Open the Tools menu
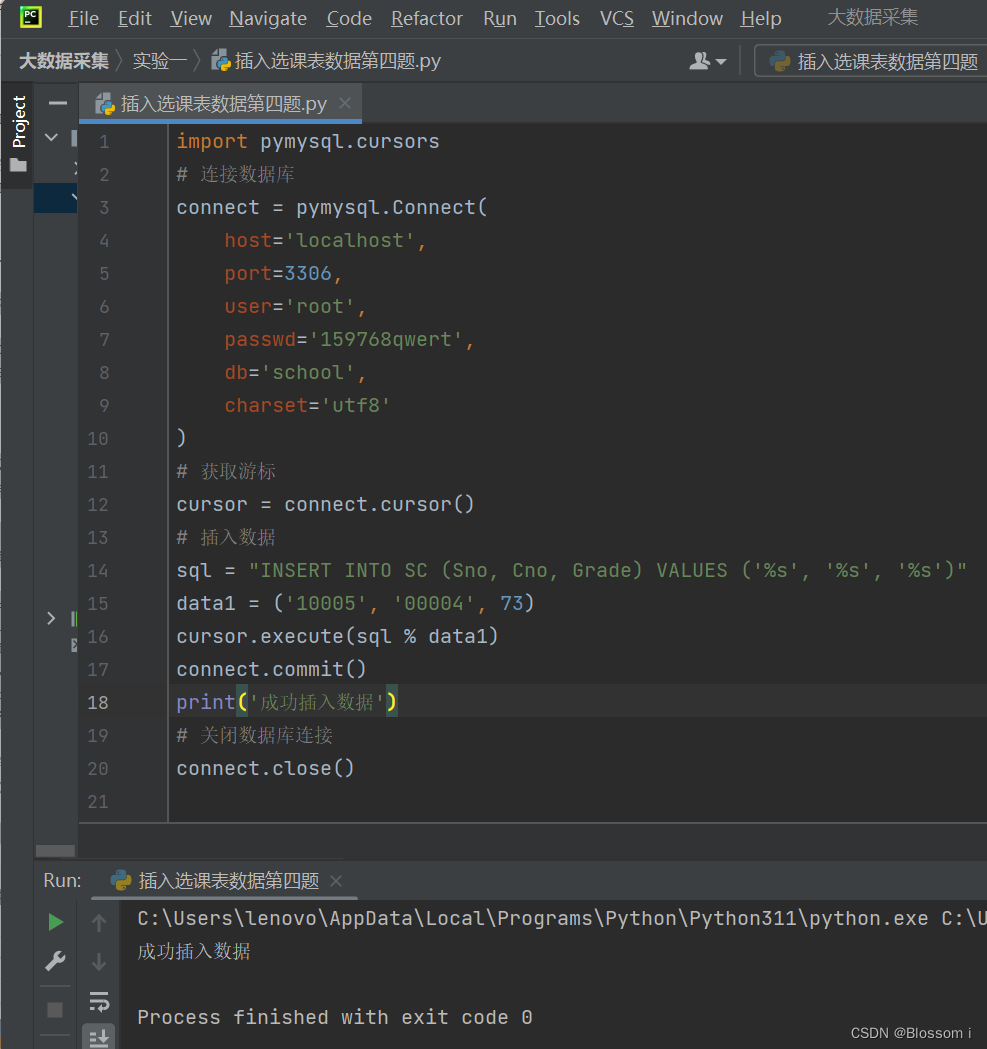 [557, 18]
